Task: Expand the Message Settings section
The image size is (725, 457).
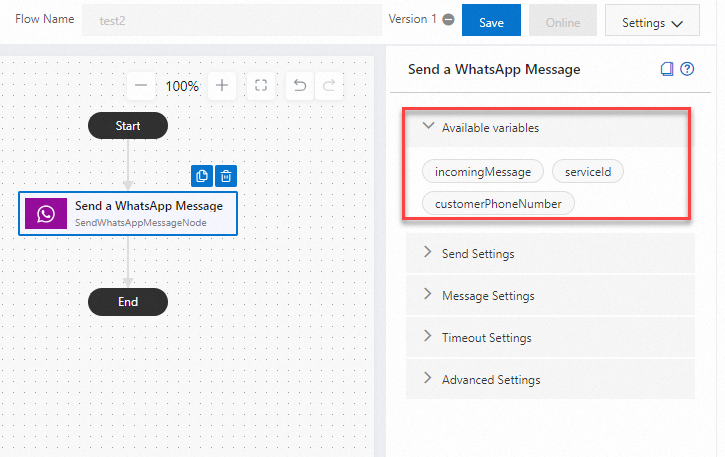Action: [550, 296]
